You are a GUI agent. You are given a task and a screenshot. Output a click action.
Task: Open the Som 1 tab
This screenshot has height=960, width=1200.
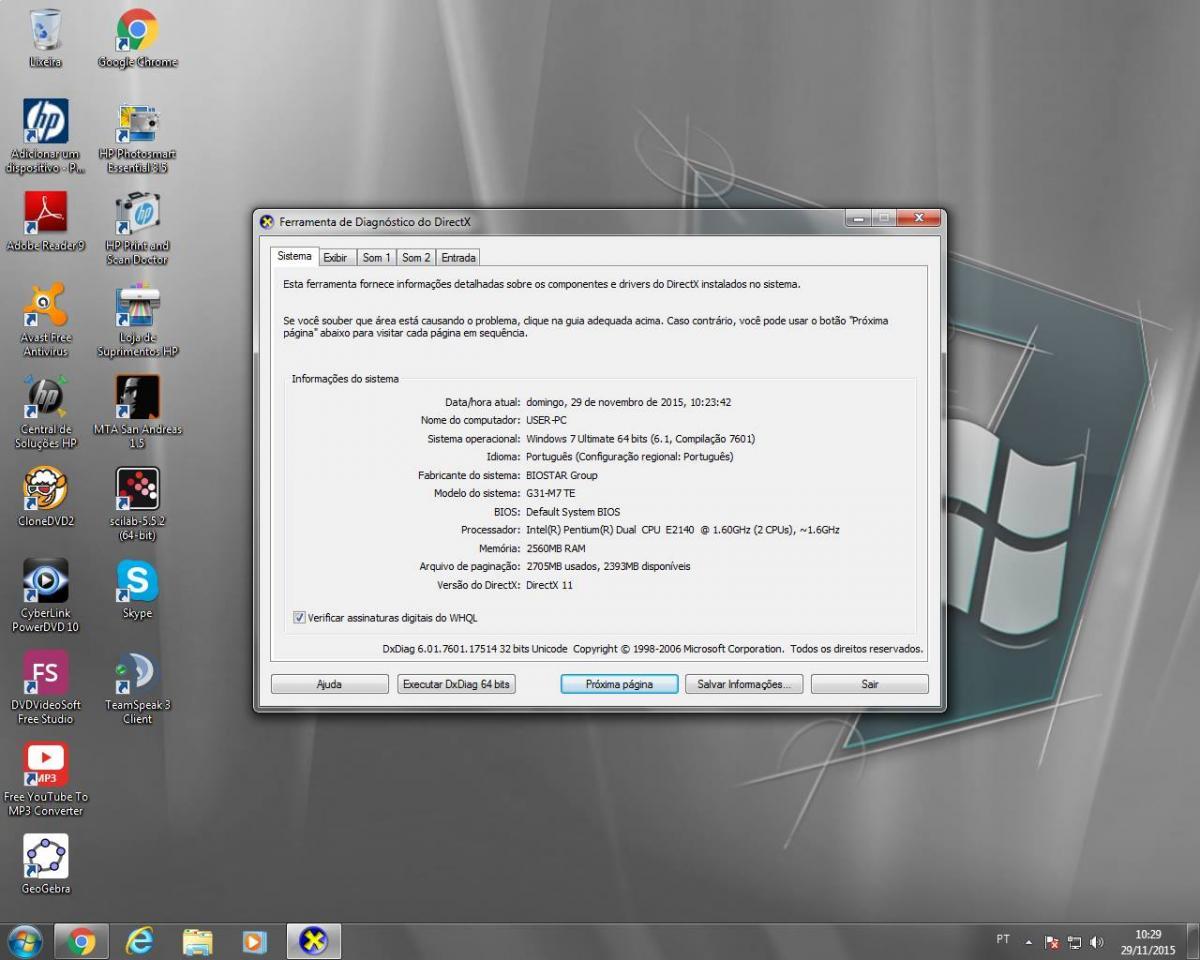(x=376, y=257)
